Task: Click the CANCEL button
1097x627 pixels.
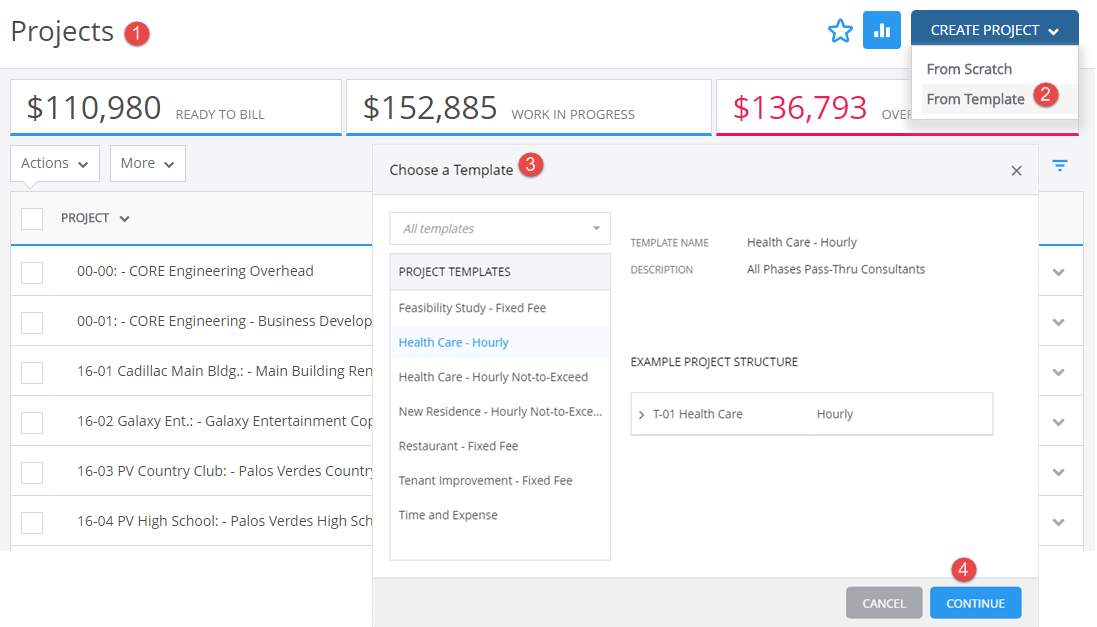Action: [x=884, y=602]
